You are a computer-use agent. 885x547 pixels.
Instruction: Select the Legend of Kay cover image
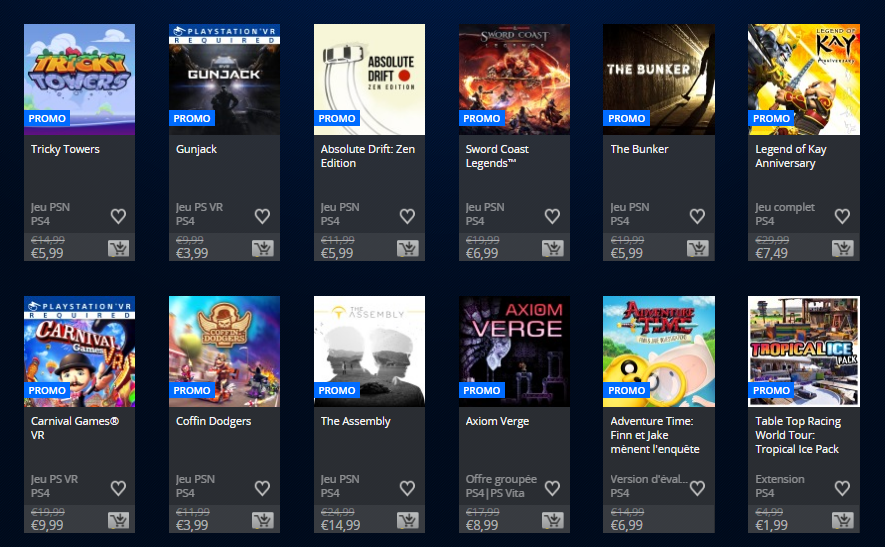click(804, 79)
